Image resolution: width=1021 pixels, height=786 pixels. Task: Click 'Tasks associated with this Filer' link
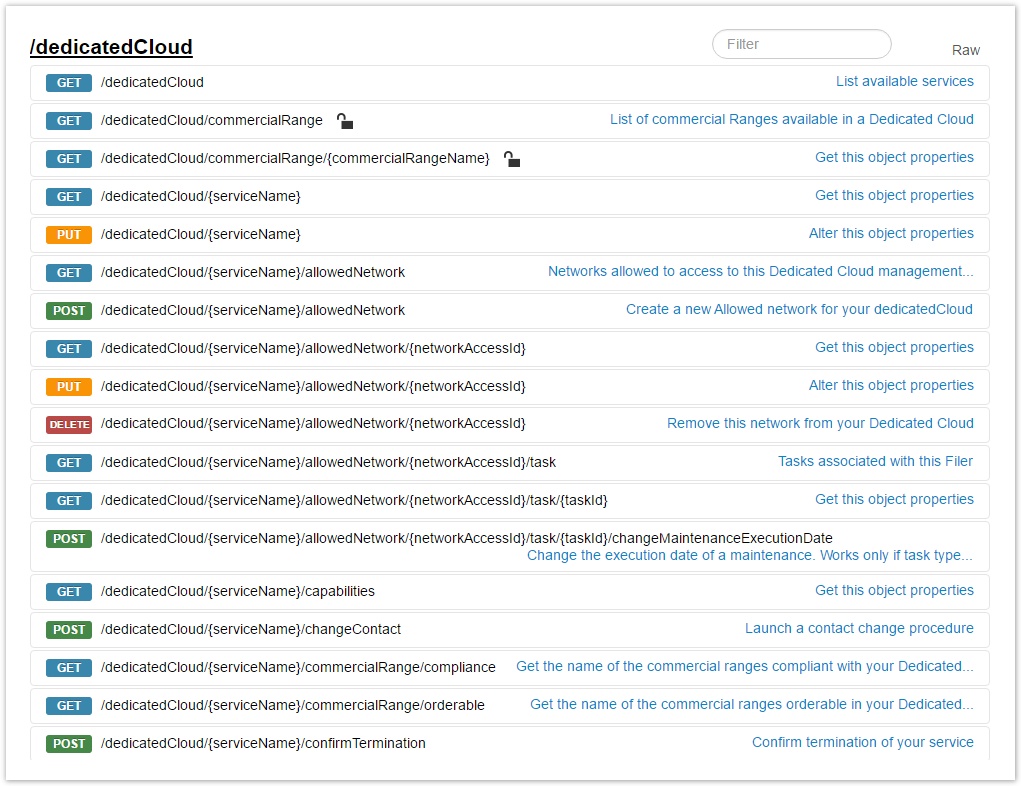[875, 462]
